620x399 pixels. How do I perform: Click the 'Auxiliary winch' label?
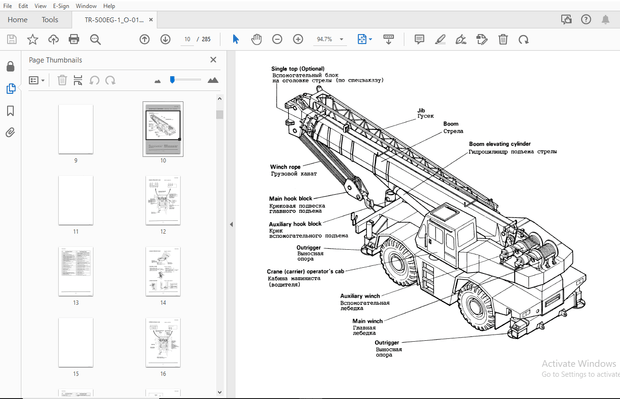coord(360,296)
